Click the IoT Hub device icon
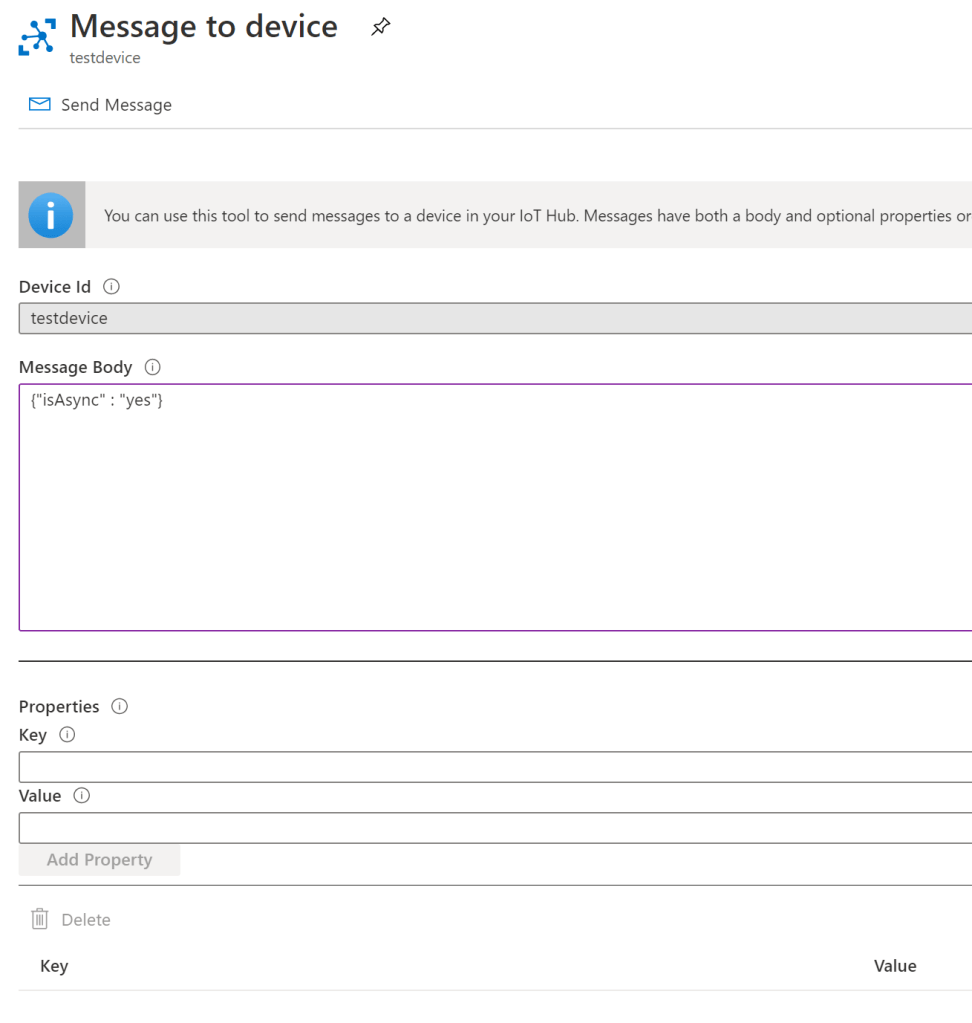The image size is (972, 1023). 38,37
